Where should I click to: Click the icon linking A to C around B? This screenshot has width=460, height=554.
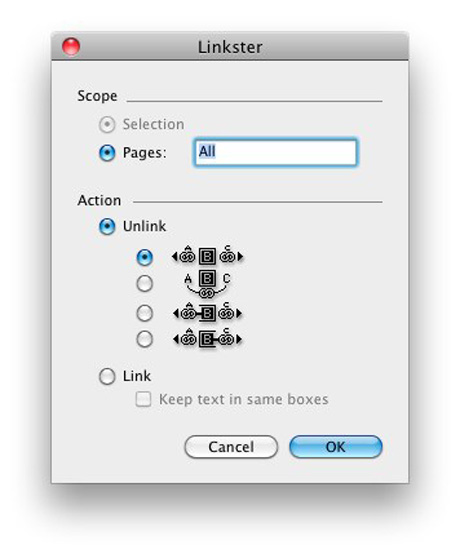207,284
